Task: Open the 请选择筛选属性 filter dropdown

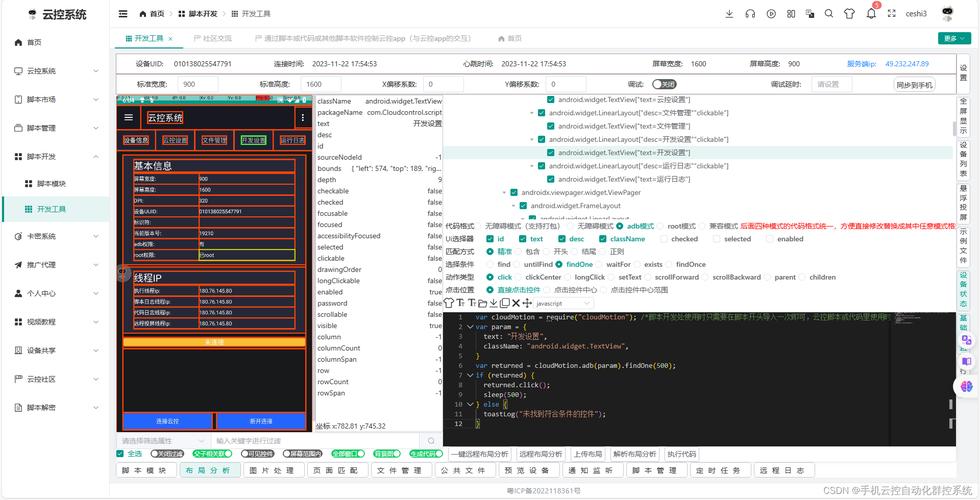Action: pos(163,441)
